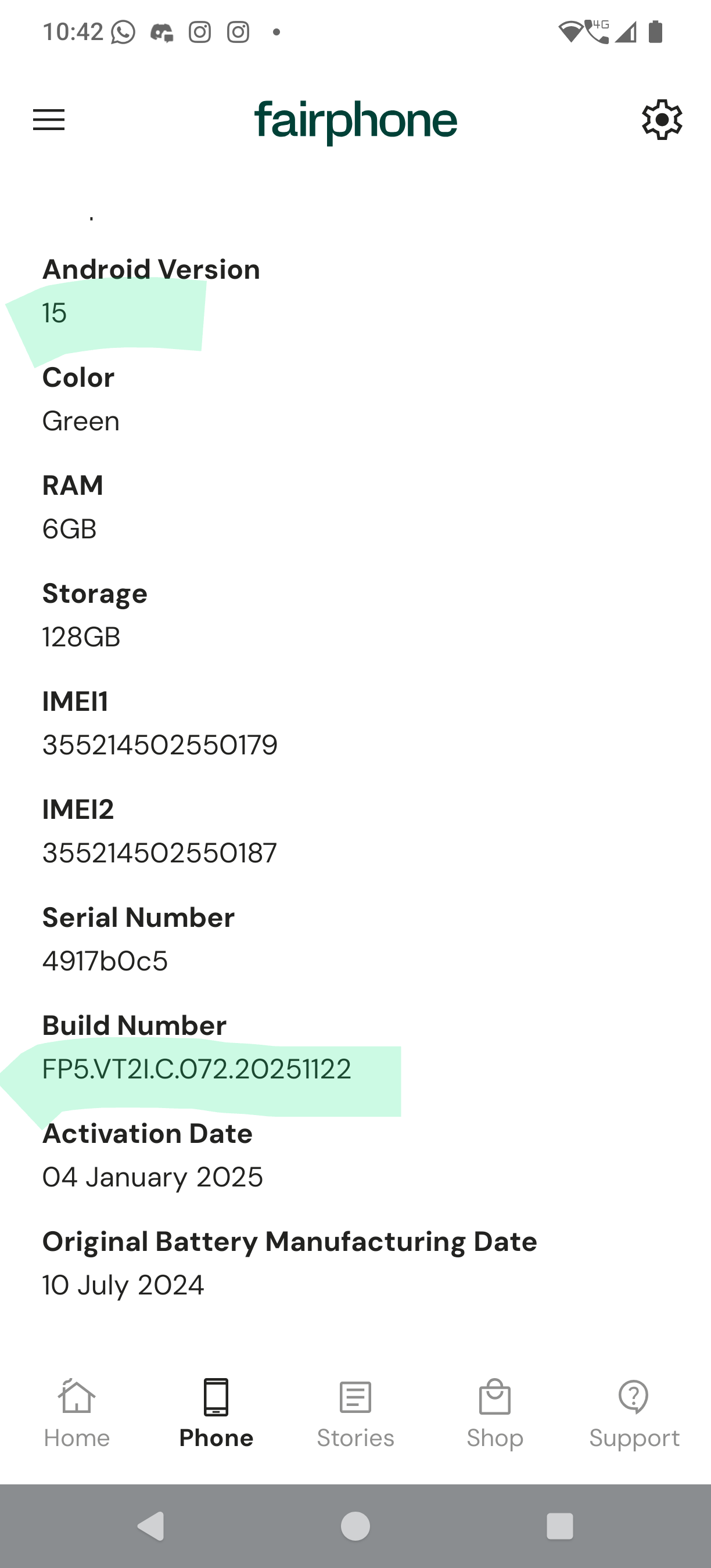The width and height of the screenshot is (711, 1568).
Task: Open settings via the gear icon
Action: 662,120
